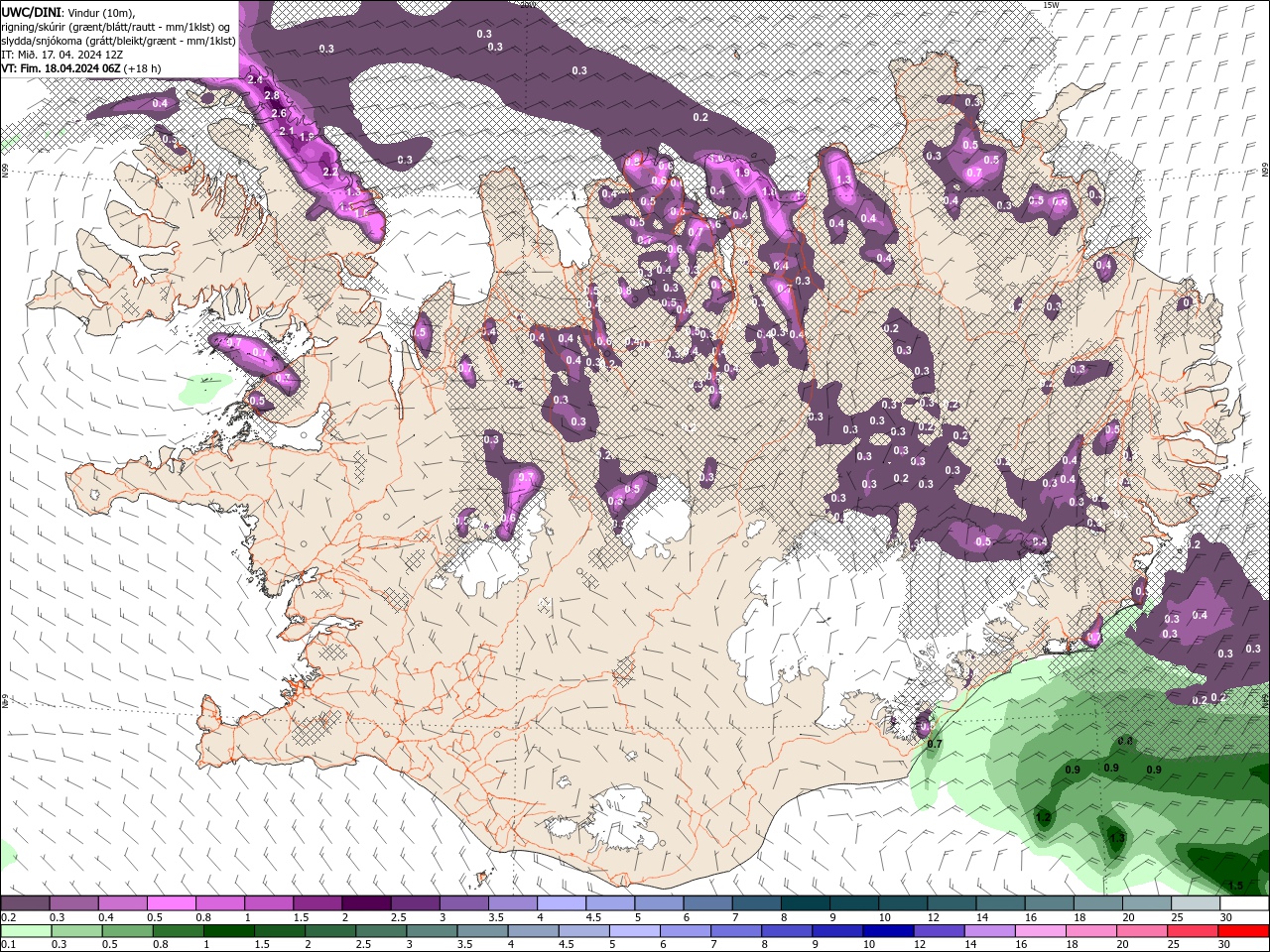Select the upper legend swatch between 1 and 1.5
This screenshot has width=1270, height=952.
tap(268, 903)
